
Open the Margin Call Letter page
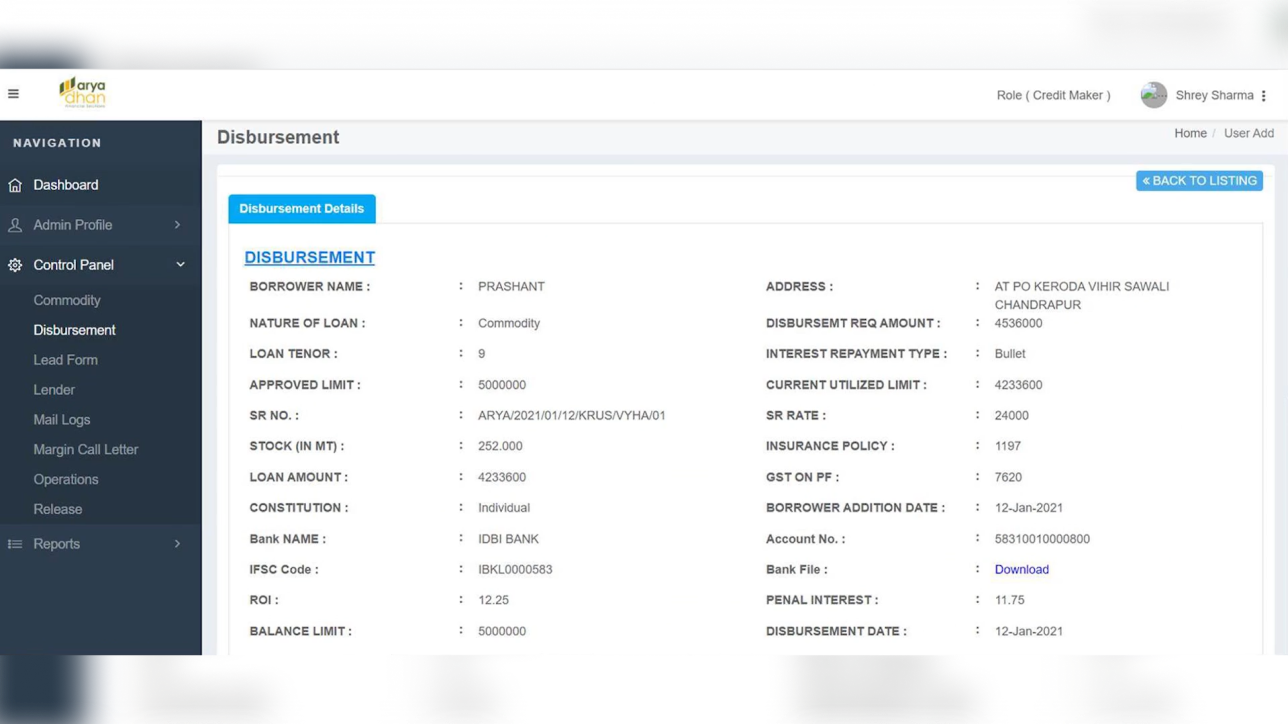[x=86, y=450]
